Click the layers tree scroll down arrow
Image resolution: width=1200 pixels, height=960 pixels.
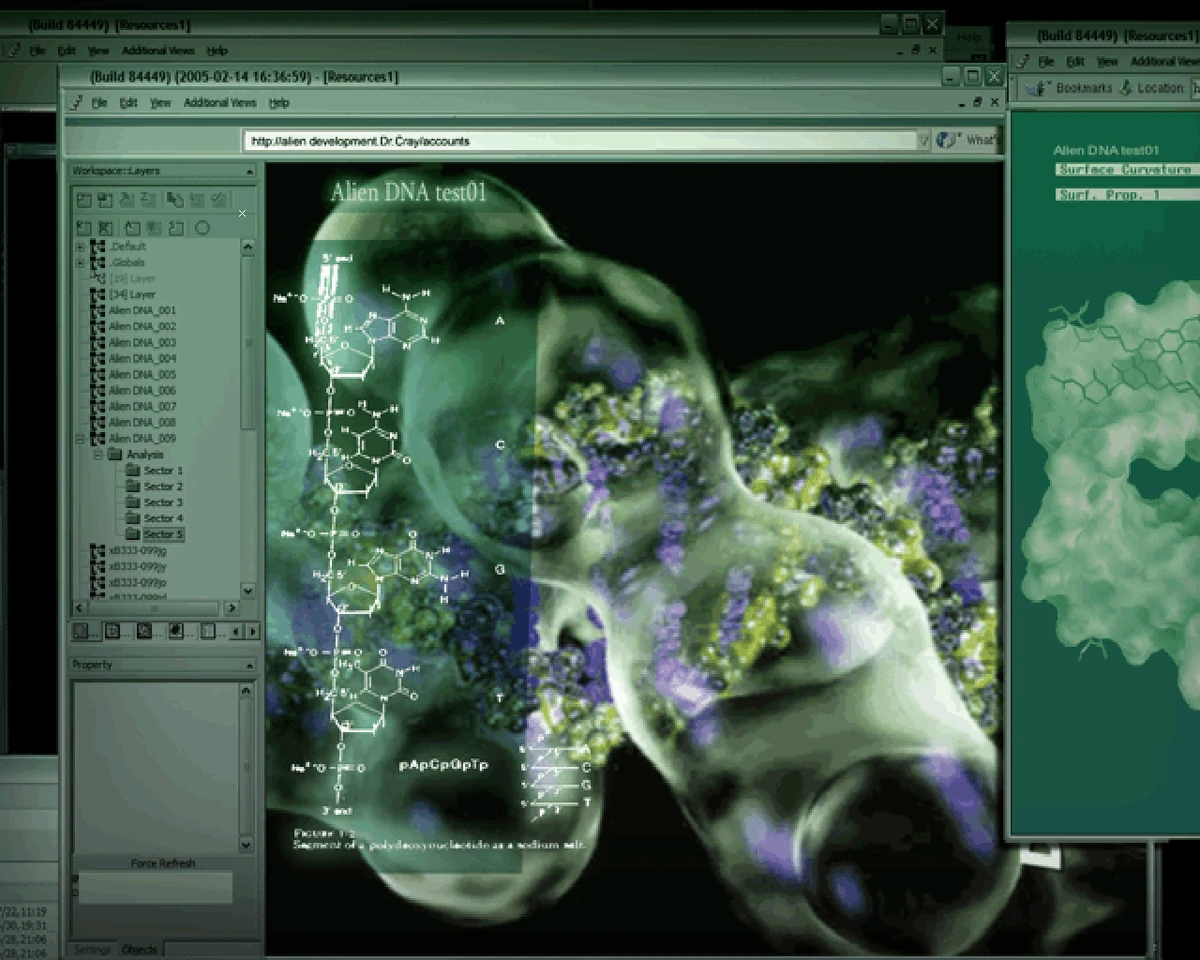tap(248, 591)
